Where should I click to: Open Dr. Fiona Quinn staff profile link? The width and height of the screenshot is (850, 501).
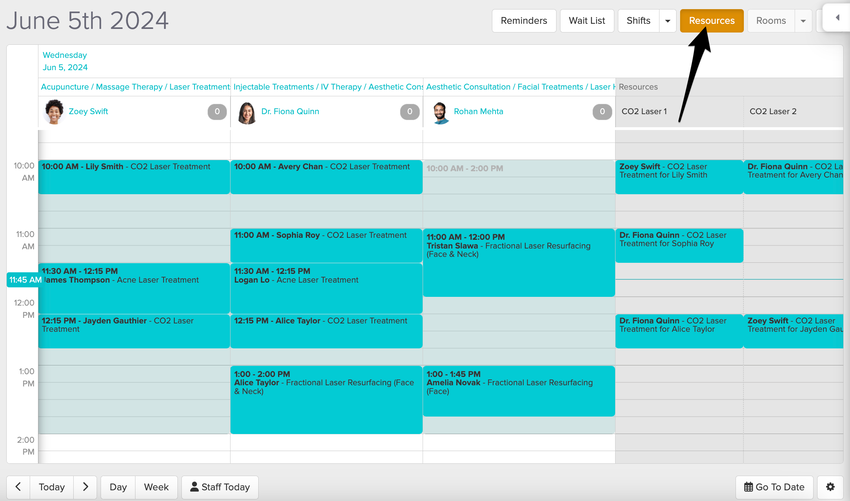pyautogui.click(x=290, y=111)
